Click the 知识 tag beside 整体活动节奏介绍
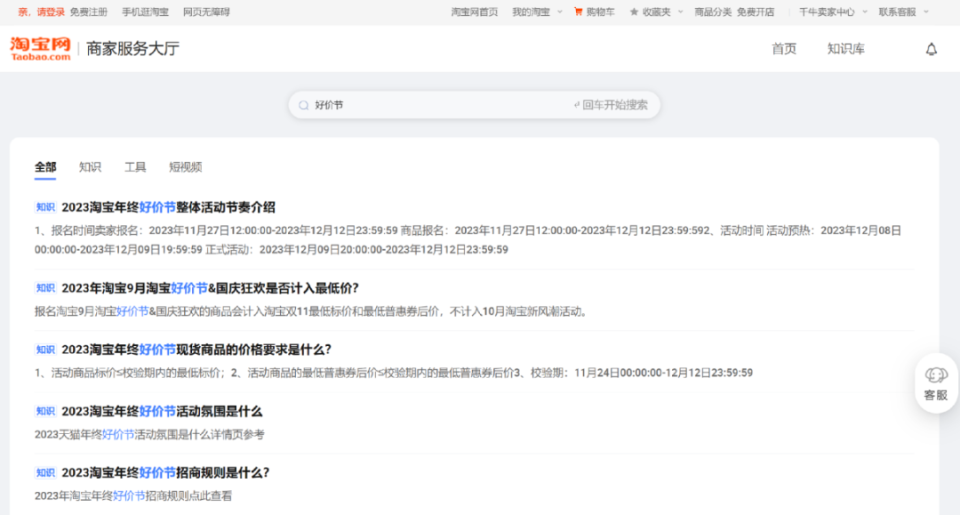Image resolution: width=960 pixels, height=515 pixels. point(45,207)
